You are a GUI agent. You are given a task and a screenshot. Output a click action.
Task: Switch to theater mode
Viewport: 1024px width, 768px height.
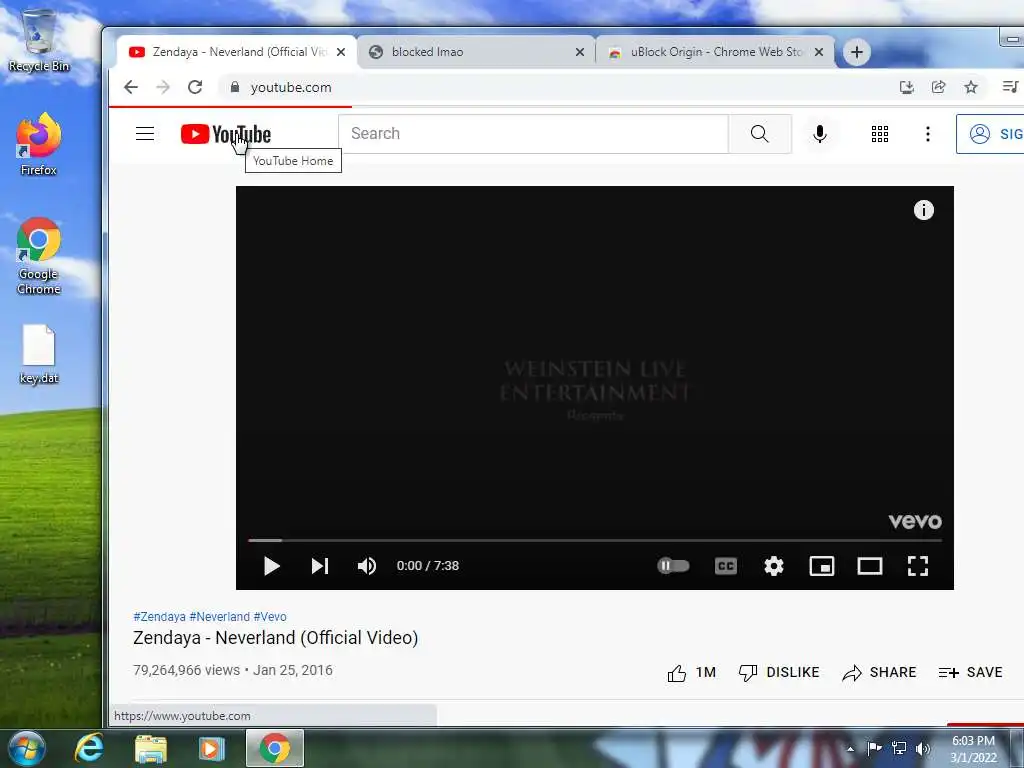point(869,566)
